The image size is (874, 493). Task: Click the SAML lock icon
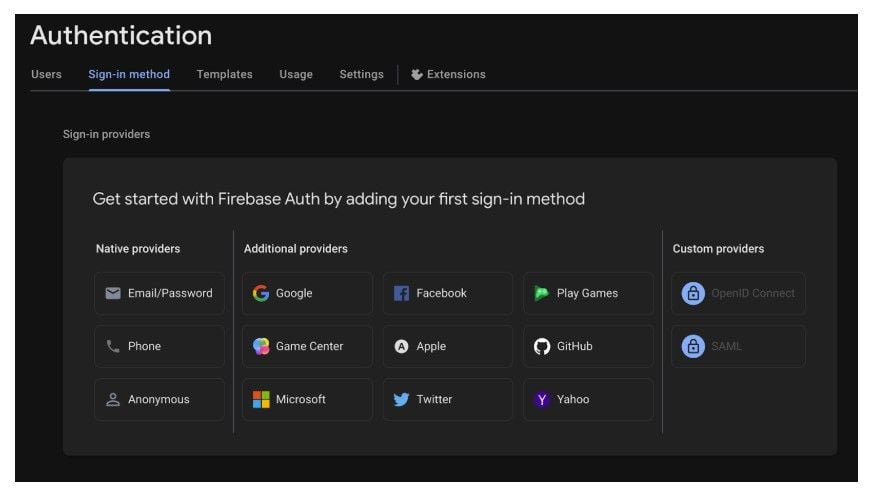click(693, 346)
